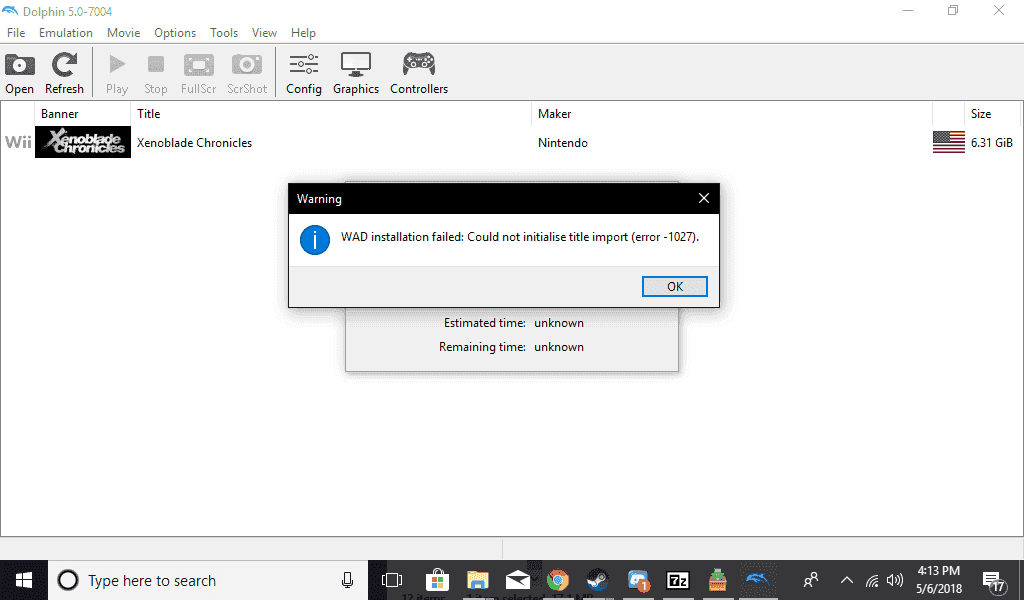Click the Dolphin icon in taskbar
The width and height of the screenshot is (1024, 600).
(x=758, y=580)
